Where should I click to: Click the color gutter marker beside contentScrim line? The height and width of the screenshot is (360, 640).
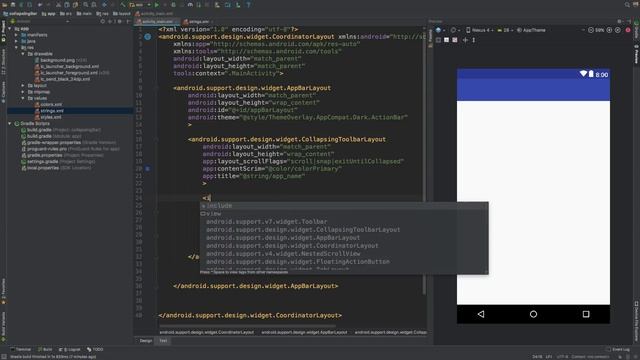coord(147,169)
